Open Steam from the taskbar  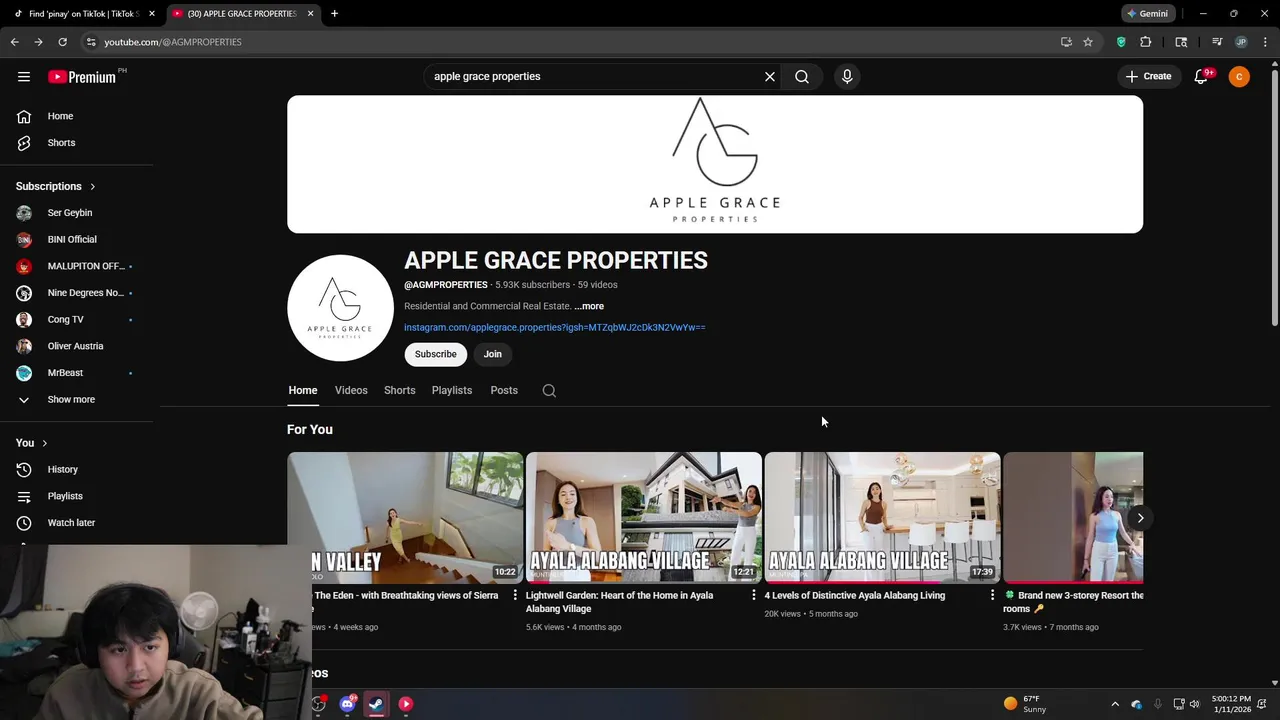(x=376, y=704)
